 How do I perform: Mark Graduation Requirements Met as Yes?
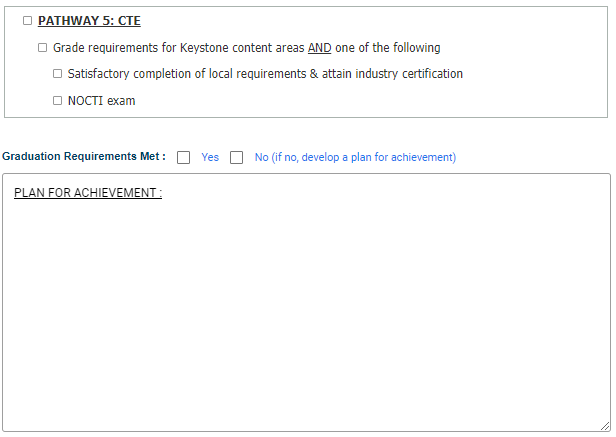pos(184,157)
